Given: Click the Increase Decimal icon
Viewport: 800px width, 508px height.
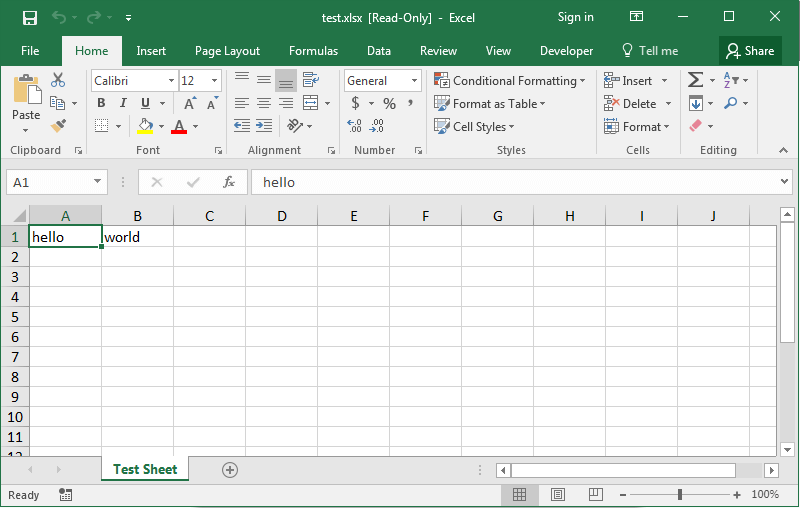Looking at the screenshot, I should 354,126.
